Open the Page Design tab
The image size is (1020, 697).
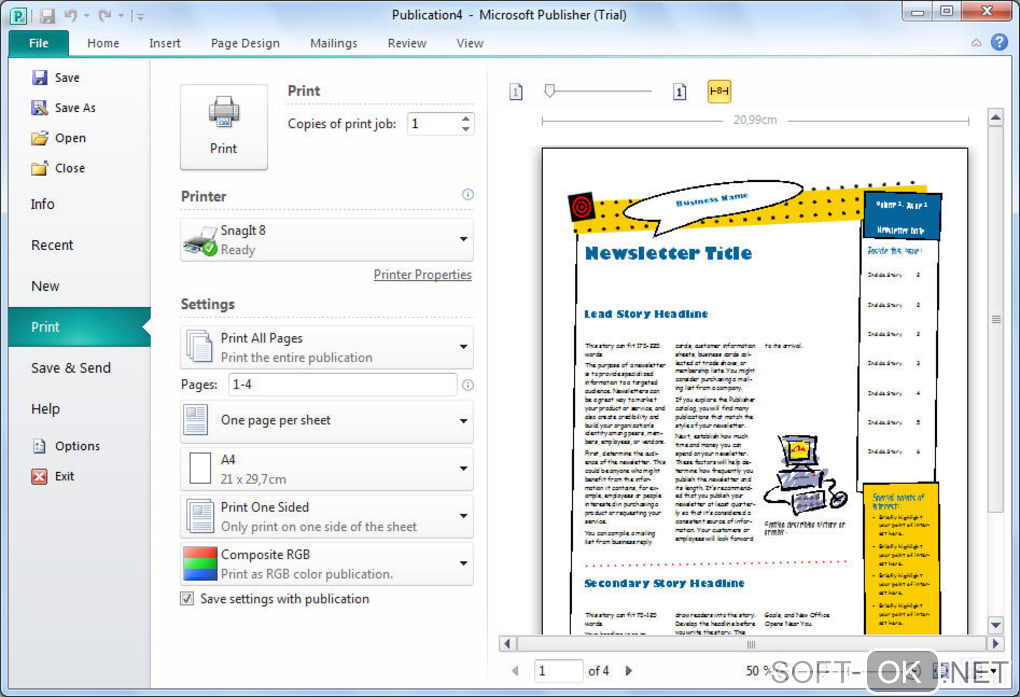(245, 43)
